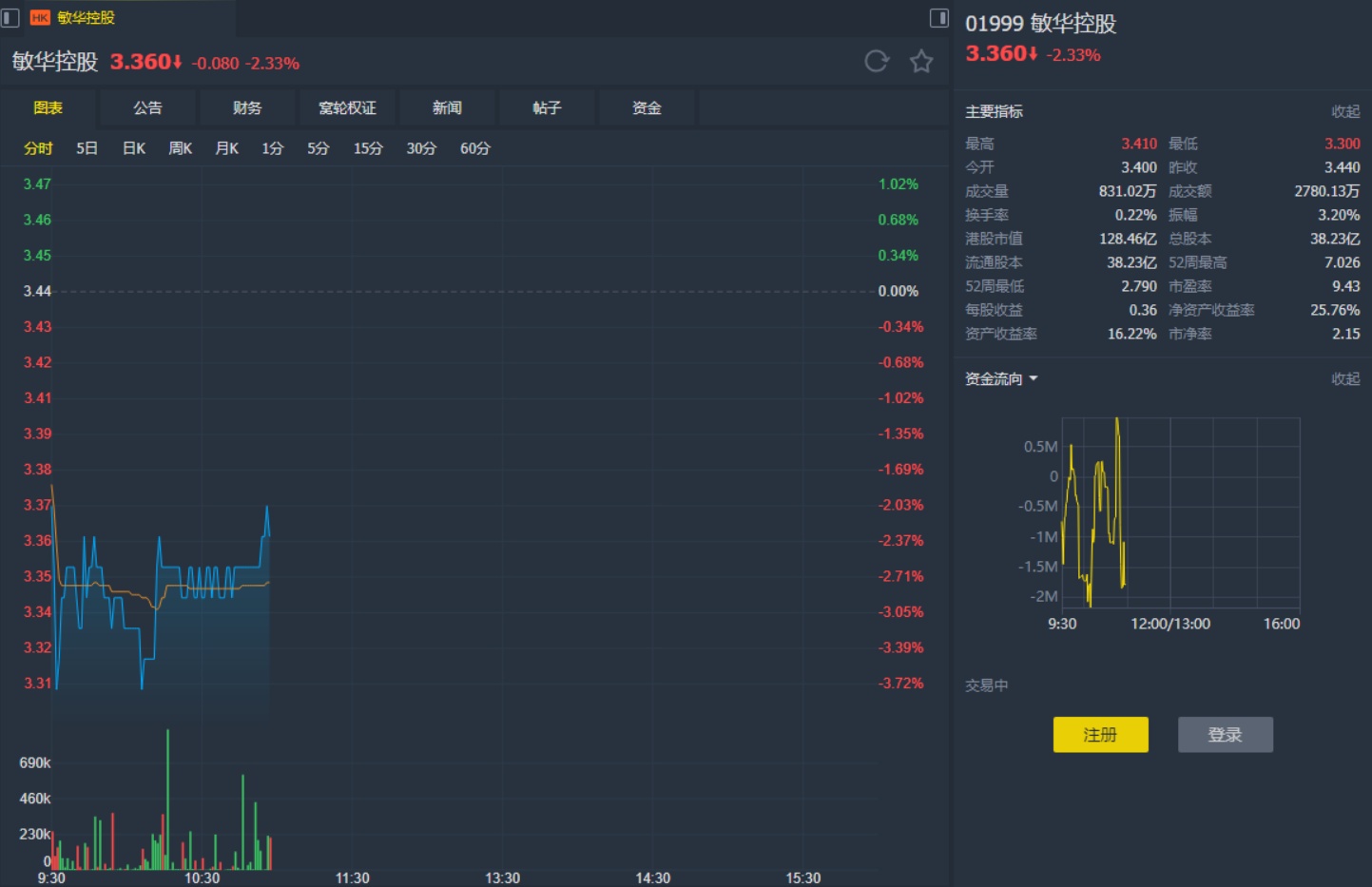The height and width of the screenshot is (887, 1372).
Task: Open the 资金 tab
Action: tap(647, 107)
